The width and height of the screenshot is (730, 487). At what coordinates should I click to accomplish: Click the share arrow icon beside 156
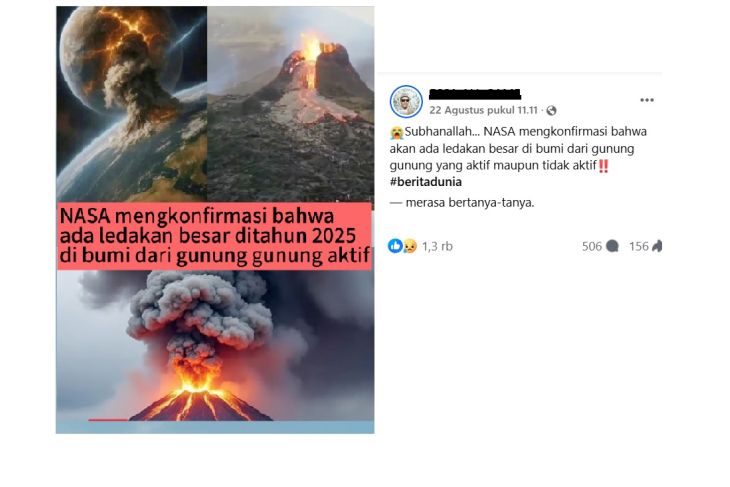click(656, 246)
